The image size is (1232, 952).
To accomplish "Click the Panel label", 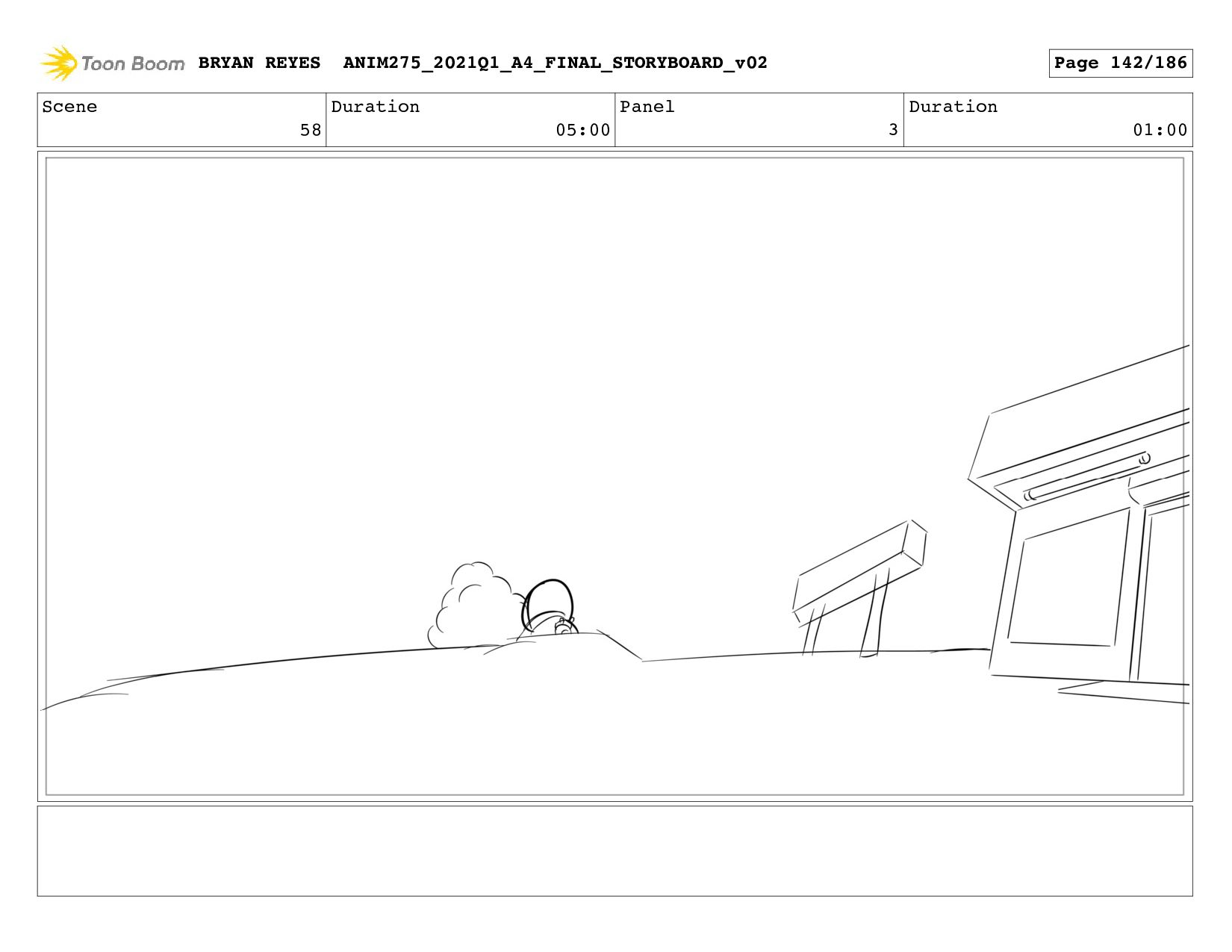I will (647, 107).
